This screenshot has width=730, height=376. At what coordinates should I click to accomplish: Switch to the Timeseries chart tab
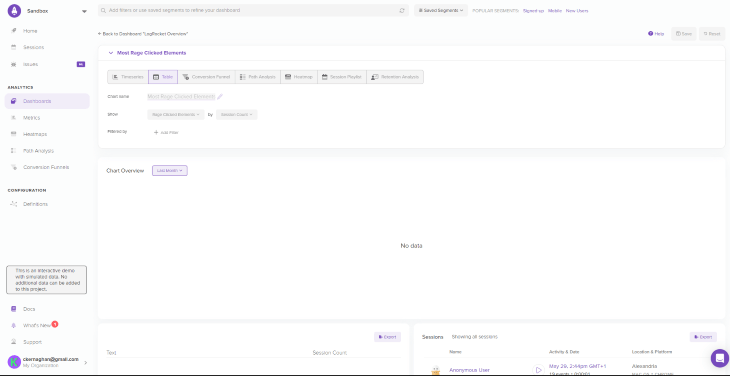(x=128, y=77)
